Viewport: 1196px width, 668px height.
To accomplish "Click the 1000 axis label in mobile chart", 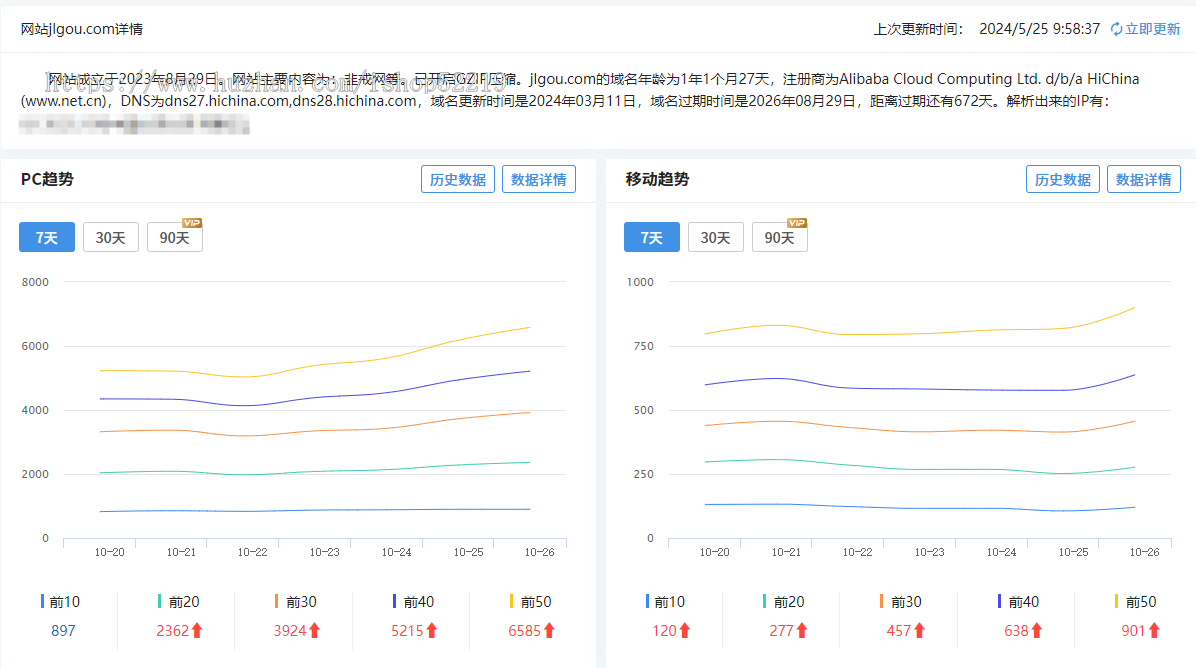I will 640,282.
